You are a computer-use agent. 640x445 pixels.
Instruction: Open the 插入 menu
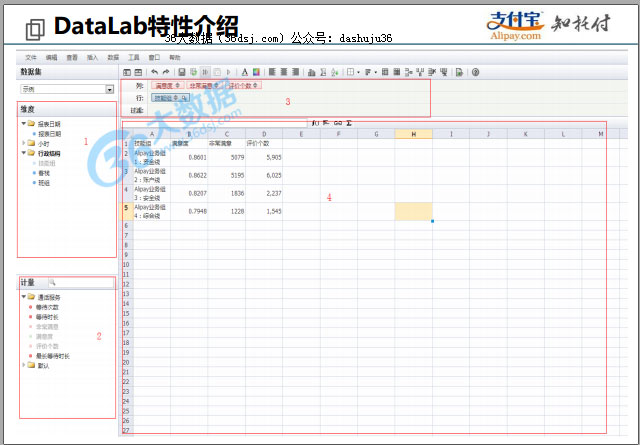click(x=93, y=58)
